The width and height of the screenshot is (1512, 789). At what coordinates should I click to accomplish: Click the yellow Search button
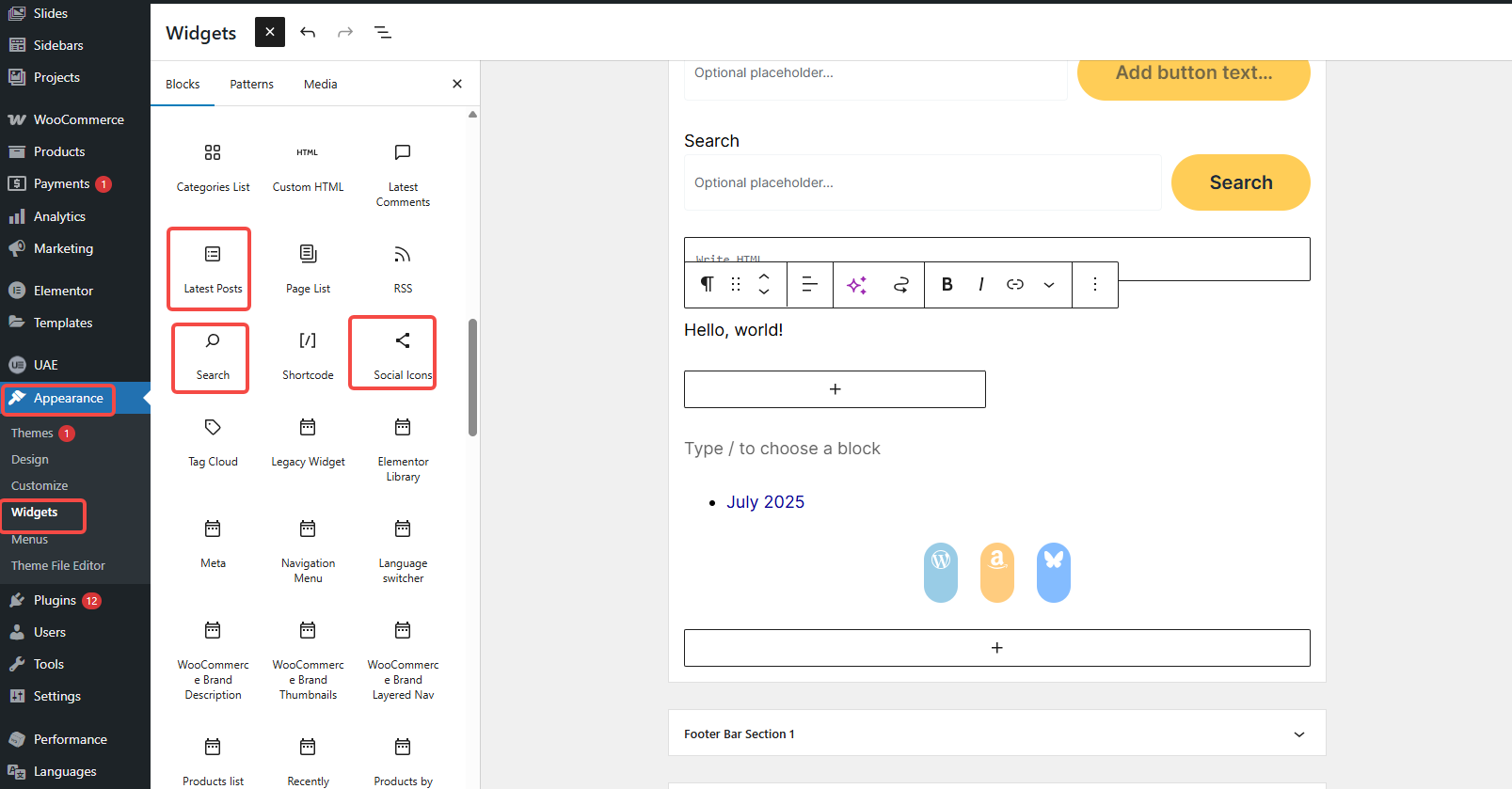pyautogui.click(x=1240, y=182)
